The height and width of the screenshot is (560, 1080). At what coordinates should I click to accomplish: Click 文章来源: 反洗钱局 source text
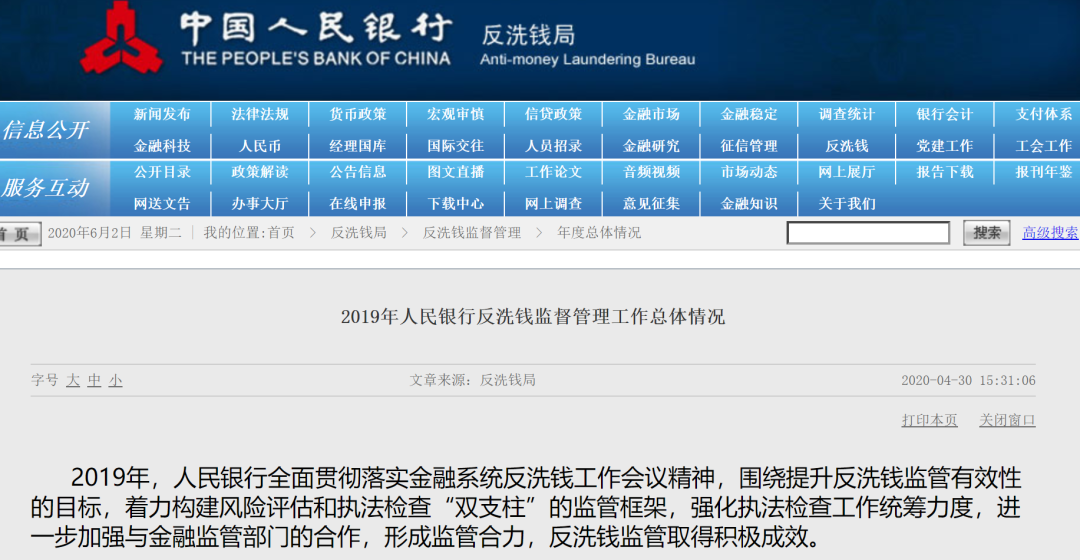pos(472,380)
